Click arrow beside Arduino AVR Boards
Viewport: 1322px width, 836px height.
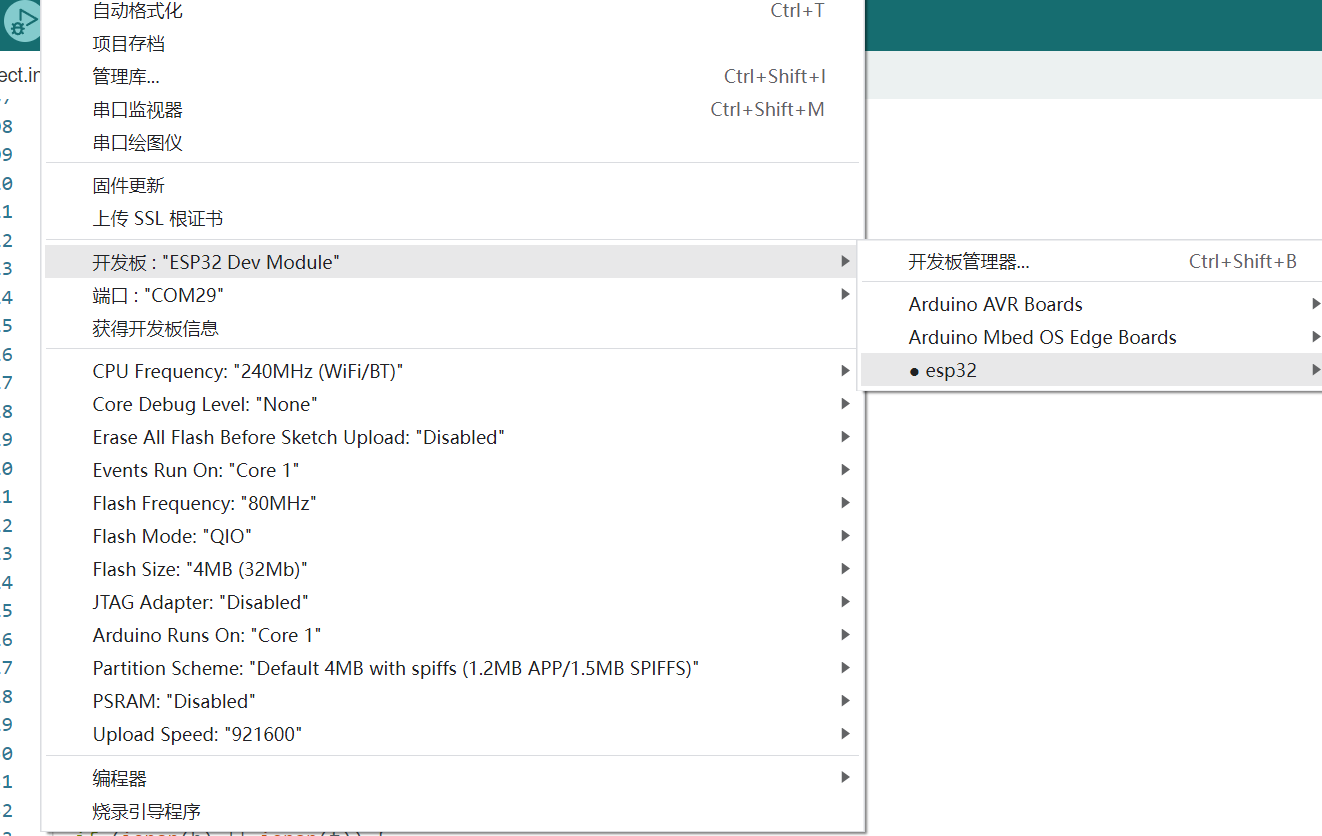[x=1316, y=304]
